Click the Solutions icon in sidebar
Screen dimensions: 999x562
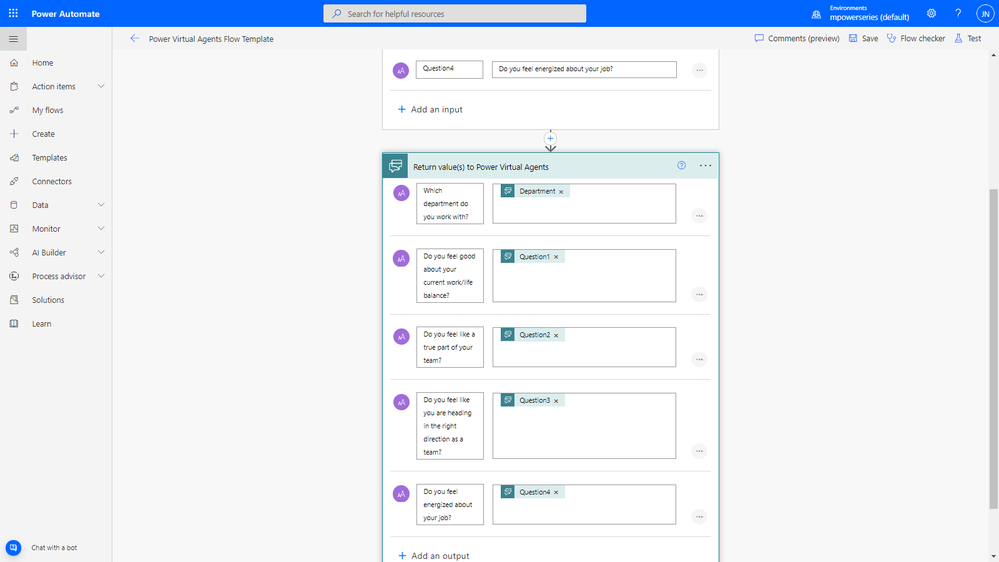pyautogui.click(x=14, y=299)
